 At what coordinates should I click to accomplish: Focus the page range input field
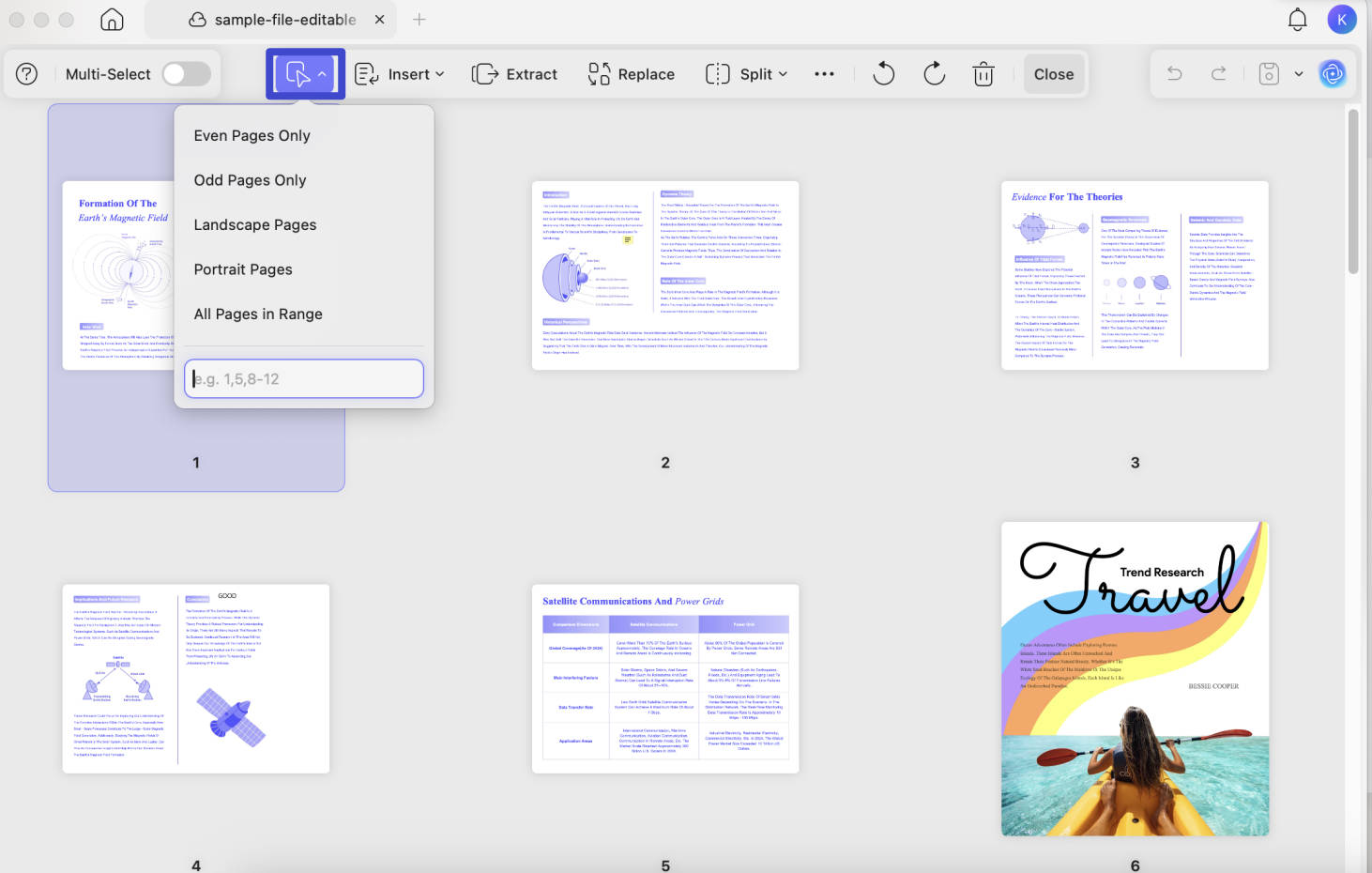pyautogui.click(x=304, y=379)
